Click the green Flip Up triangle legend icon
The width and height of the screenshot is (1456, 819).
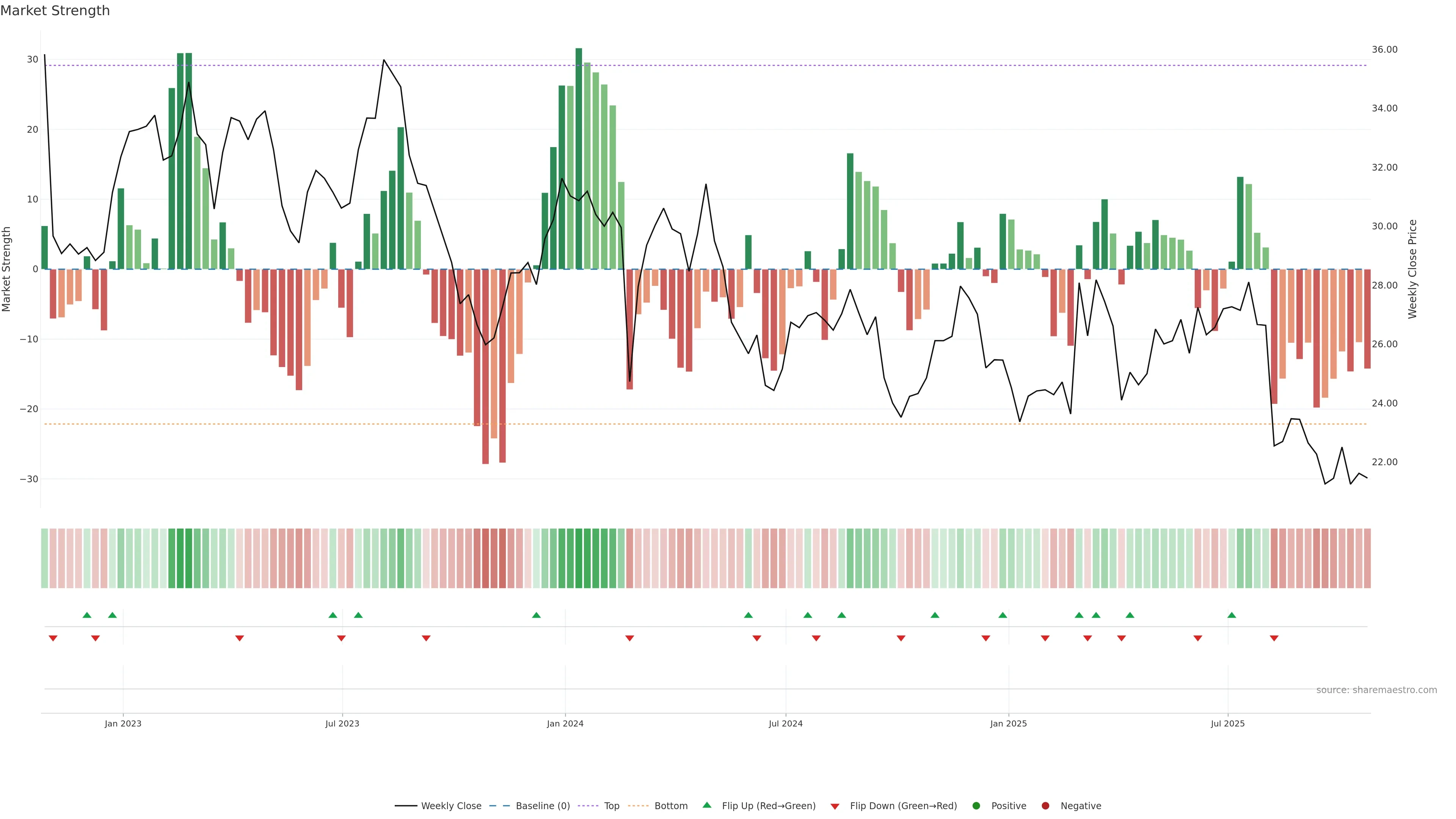coord(706,805)
